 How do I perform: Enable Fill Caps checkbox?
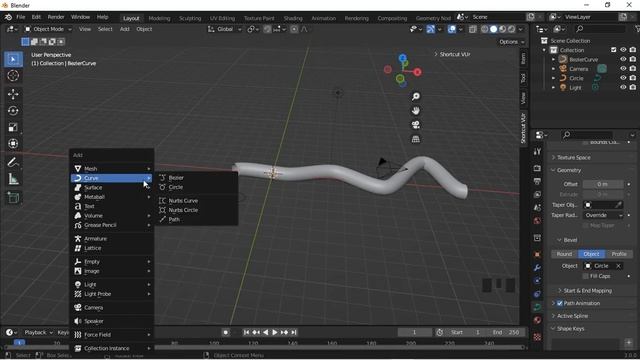tap(586, 276)
